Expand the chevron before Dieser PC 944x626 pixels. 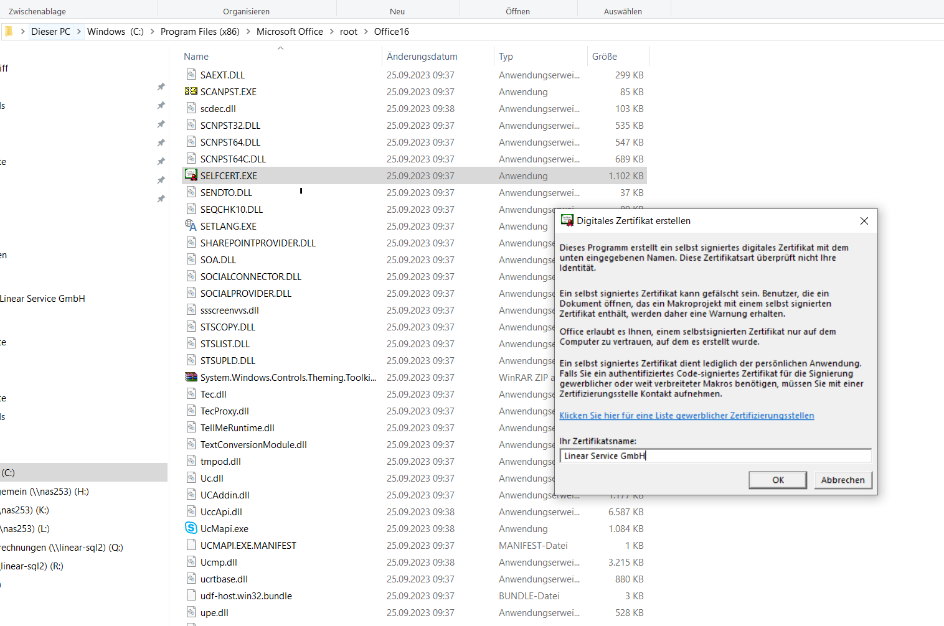(22, 31)
